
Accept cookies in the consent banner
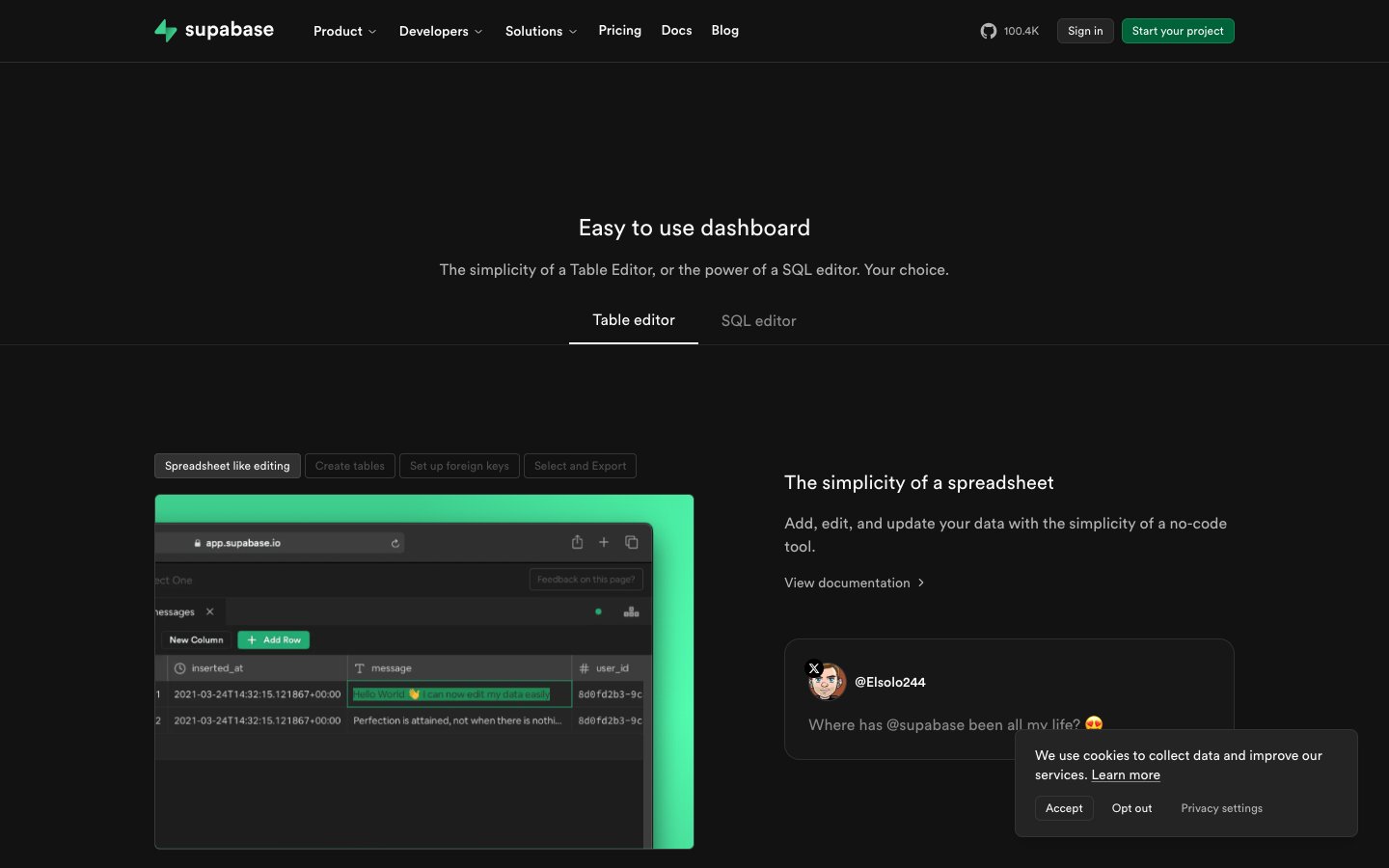[x=1063, y=808]
